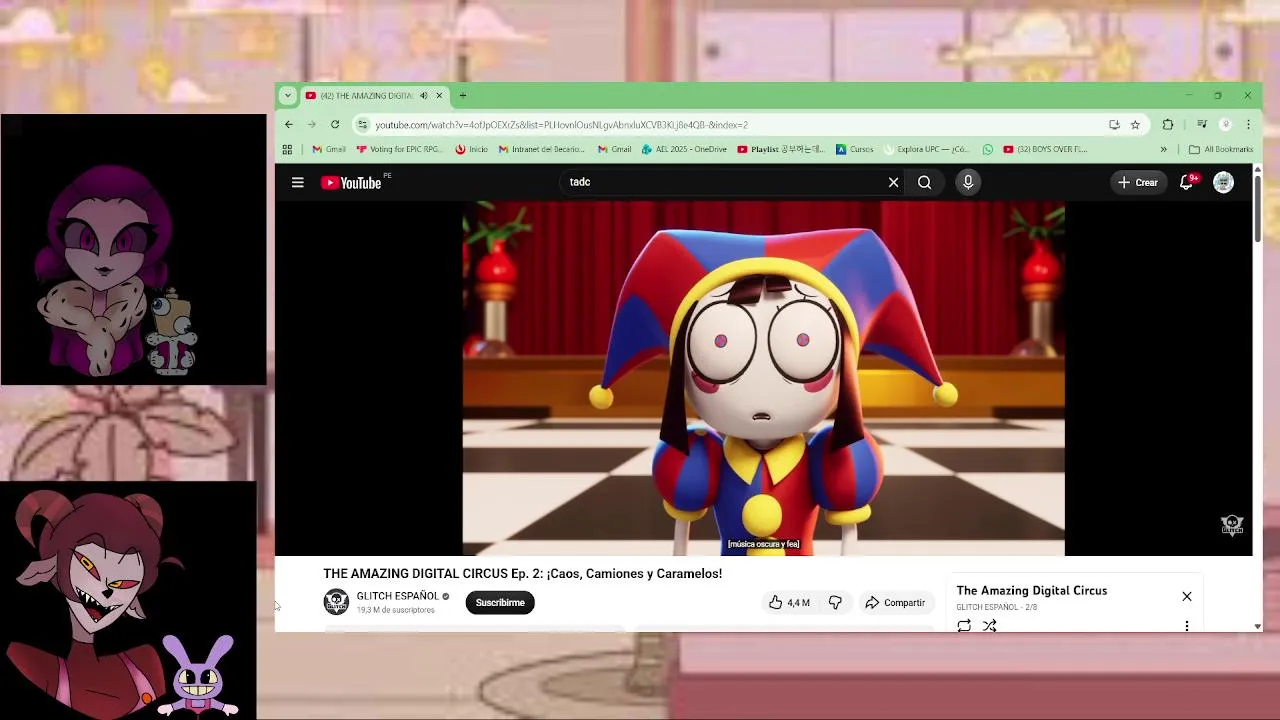Share the video with Compartir
This screenshot has height=720, width=1280.
click(x=895, y=602)
